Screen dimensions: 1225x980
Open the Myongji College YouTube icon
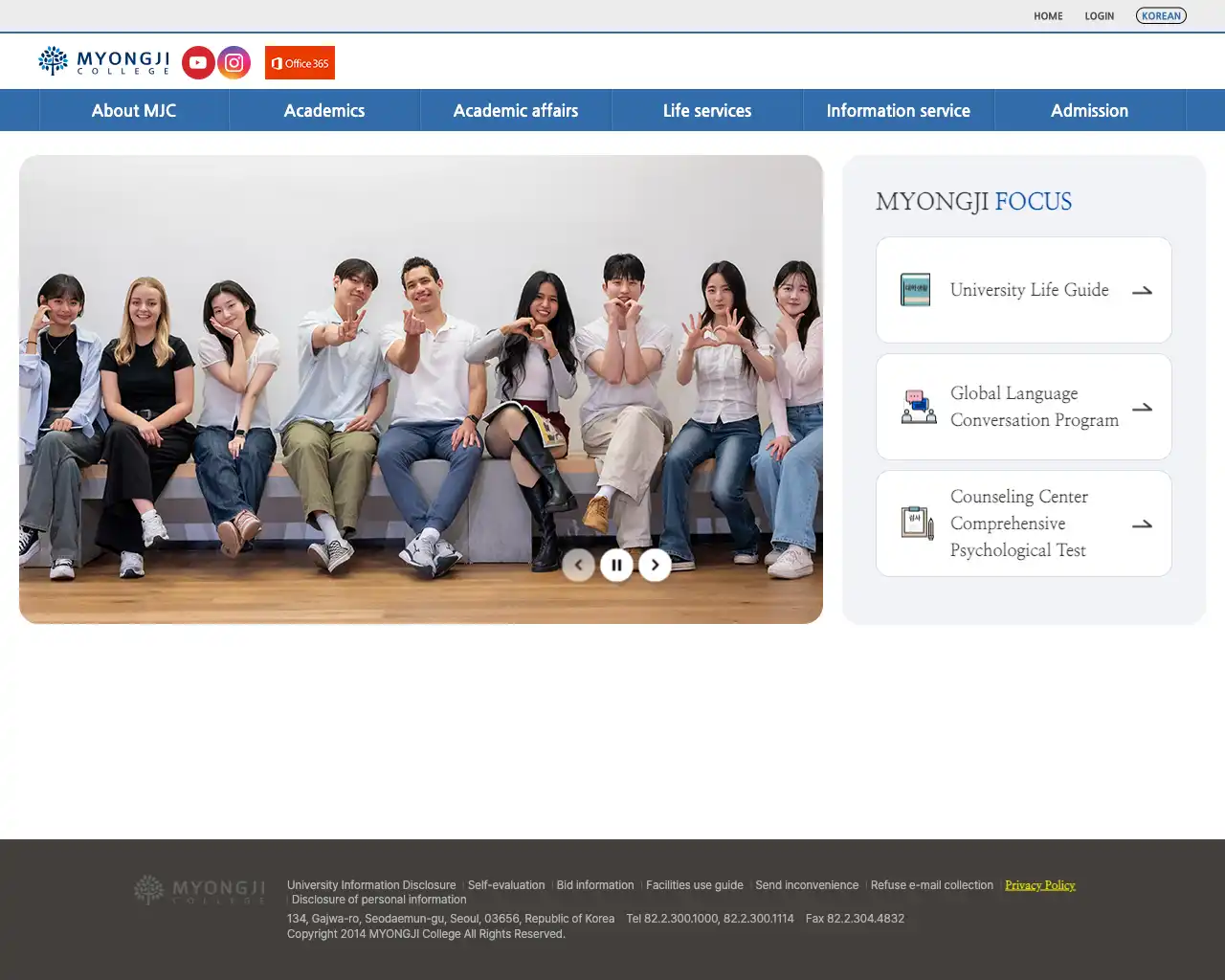tap(198, 62)
